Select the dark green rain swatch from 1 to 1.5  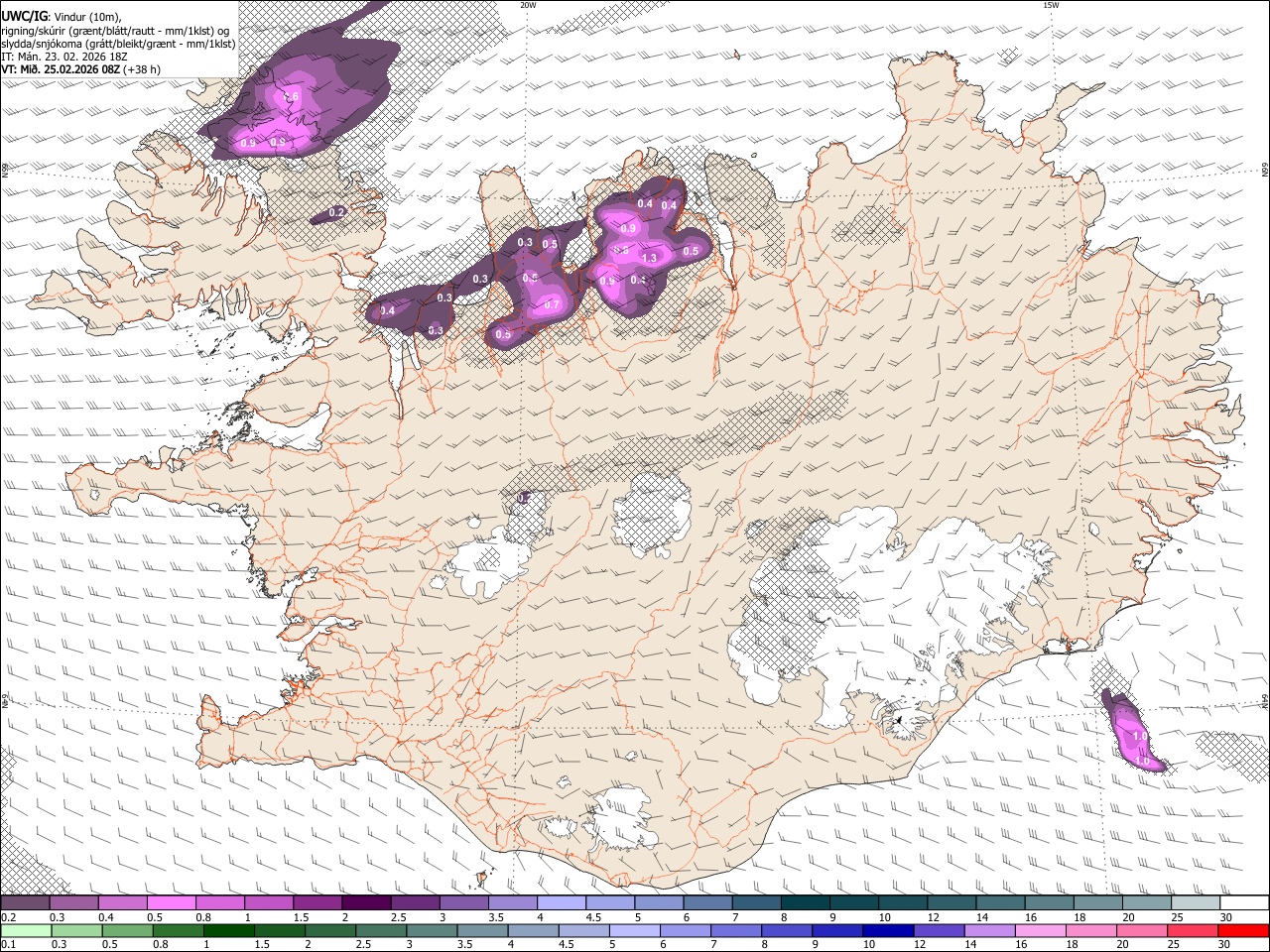228,930
